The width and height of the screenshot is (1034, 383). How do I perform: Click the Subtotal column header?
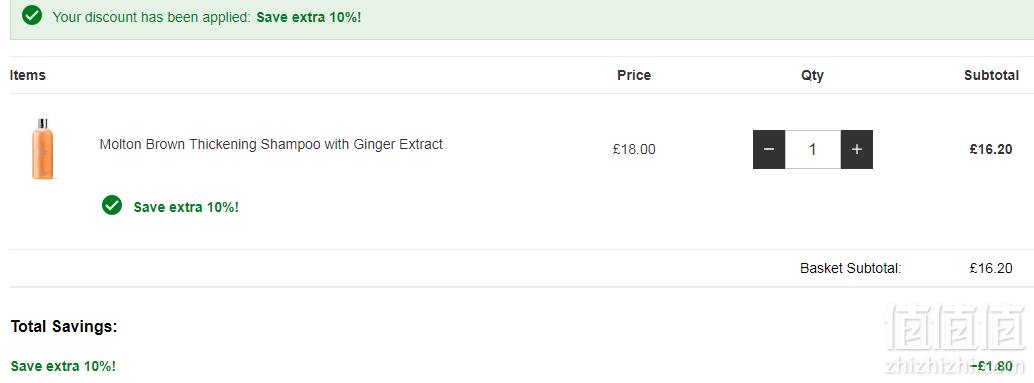[991, 75]
